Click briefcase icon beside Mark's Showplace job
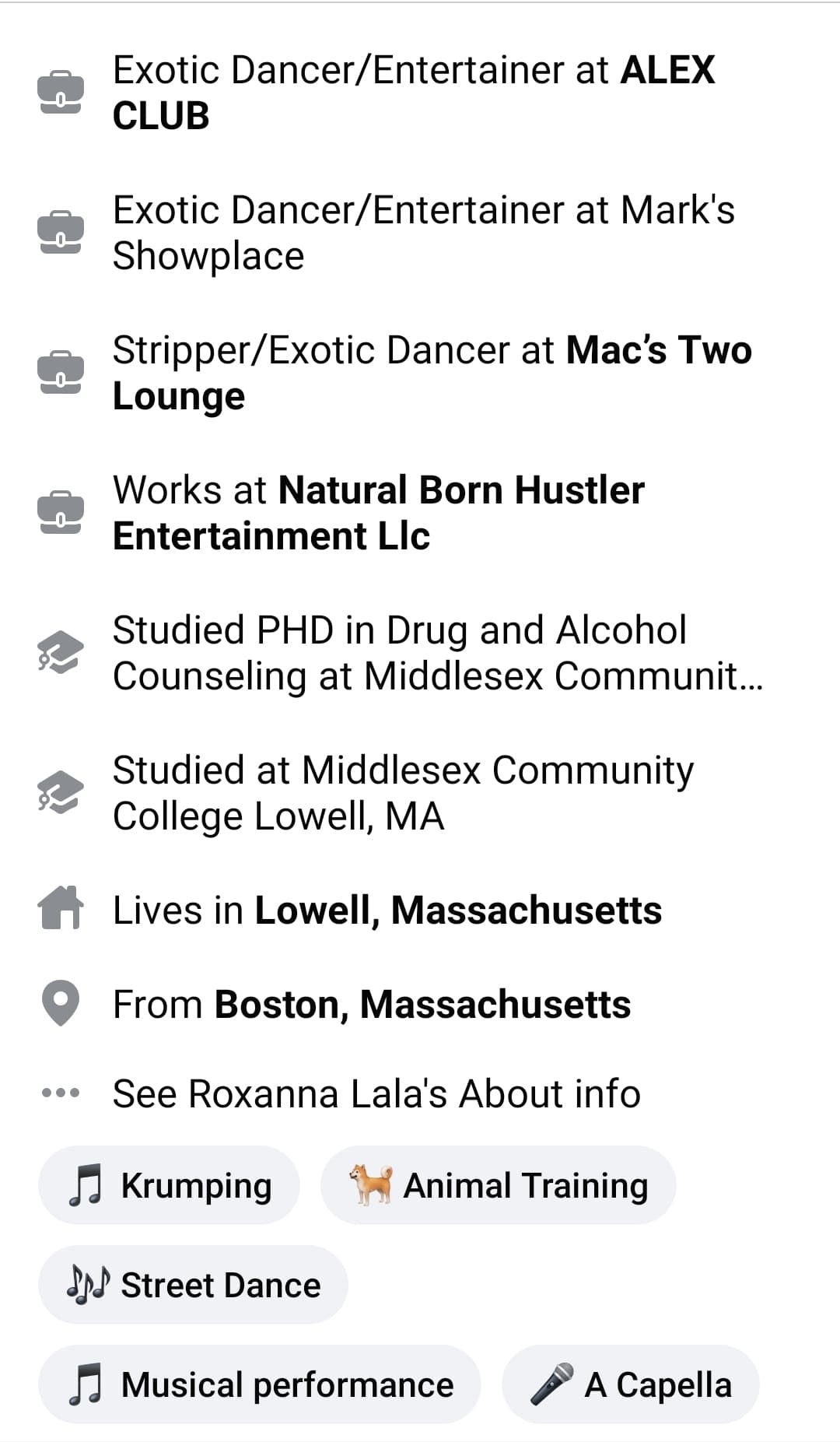Viewport: 840px width, 1442px height. [60, 233]
